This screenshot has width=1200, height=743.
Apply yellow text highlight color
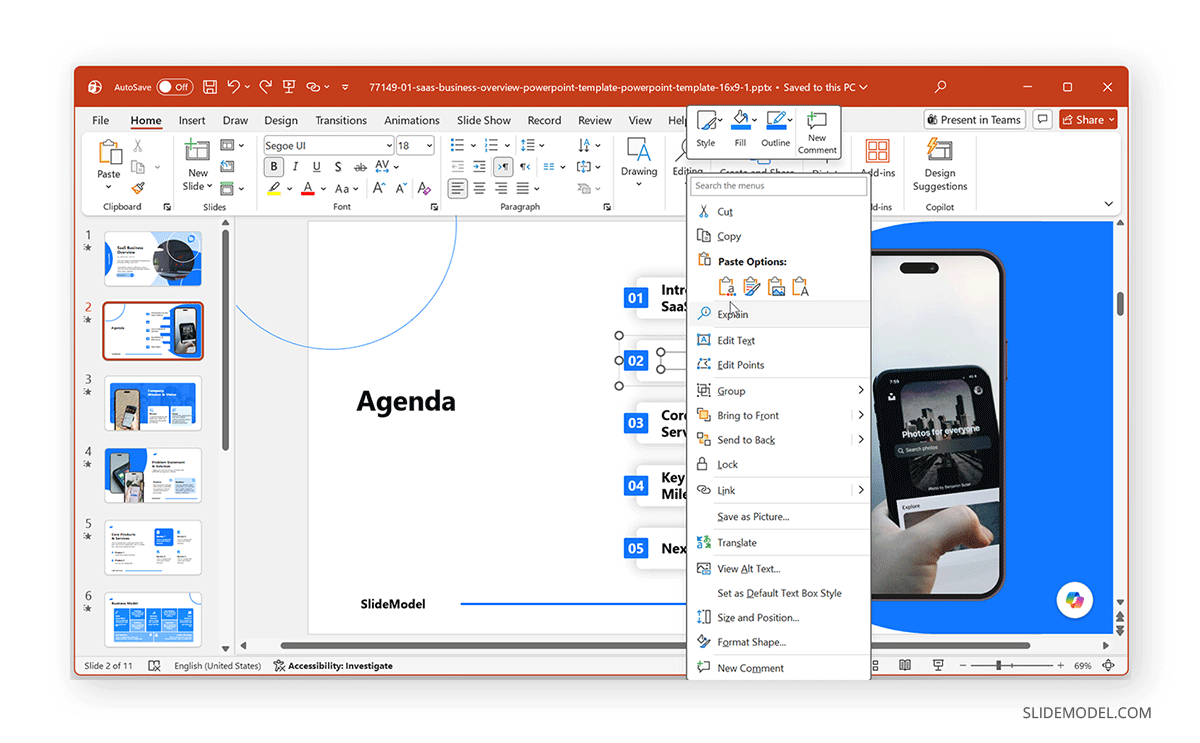[274, 188]
